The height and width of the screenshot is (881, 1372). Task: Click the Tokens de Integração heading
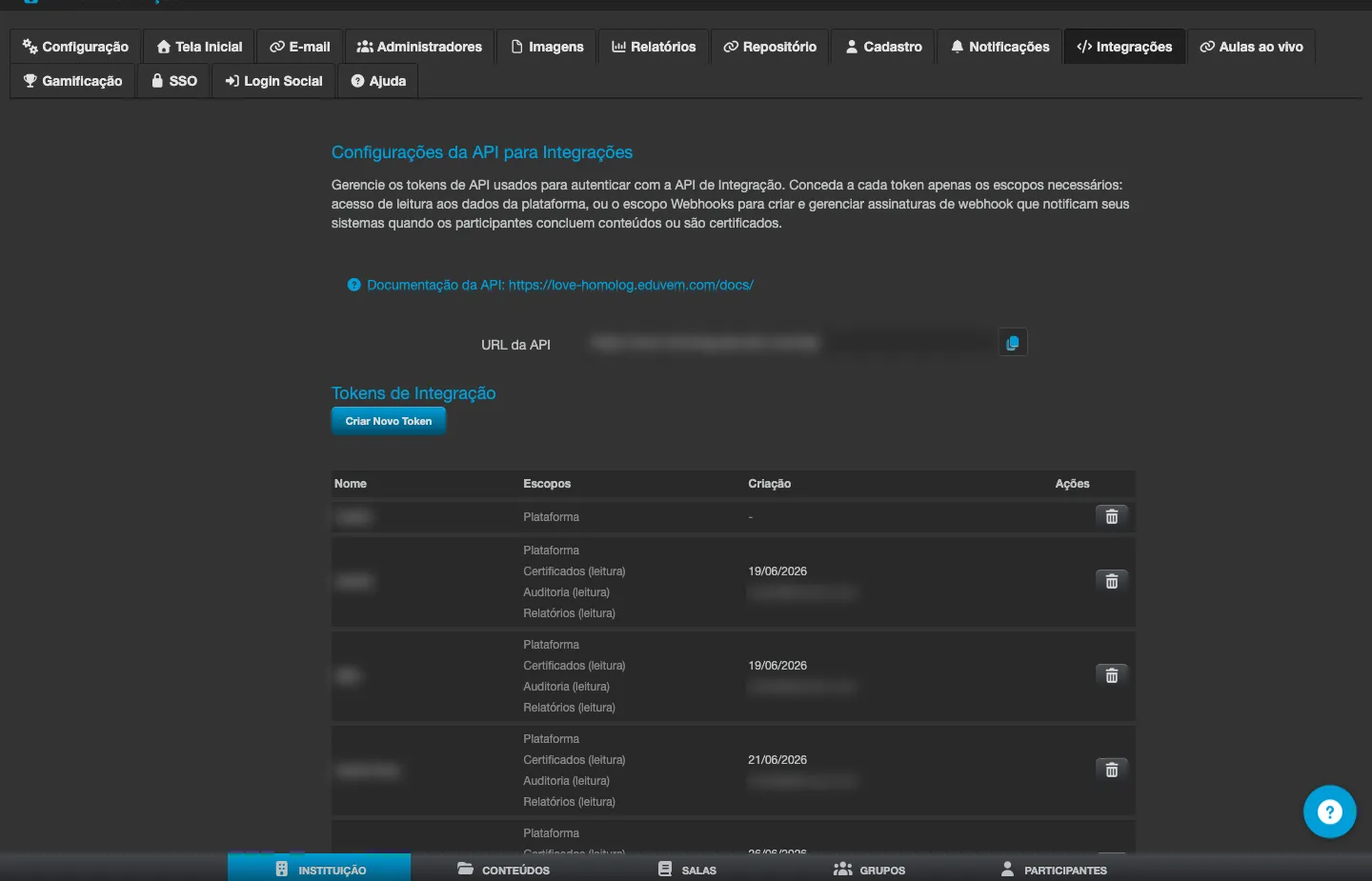tap(414, 393)
